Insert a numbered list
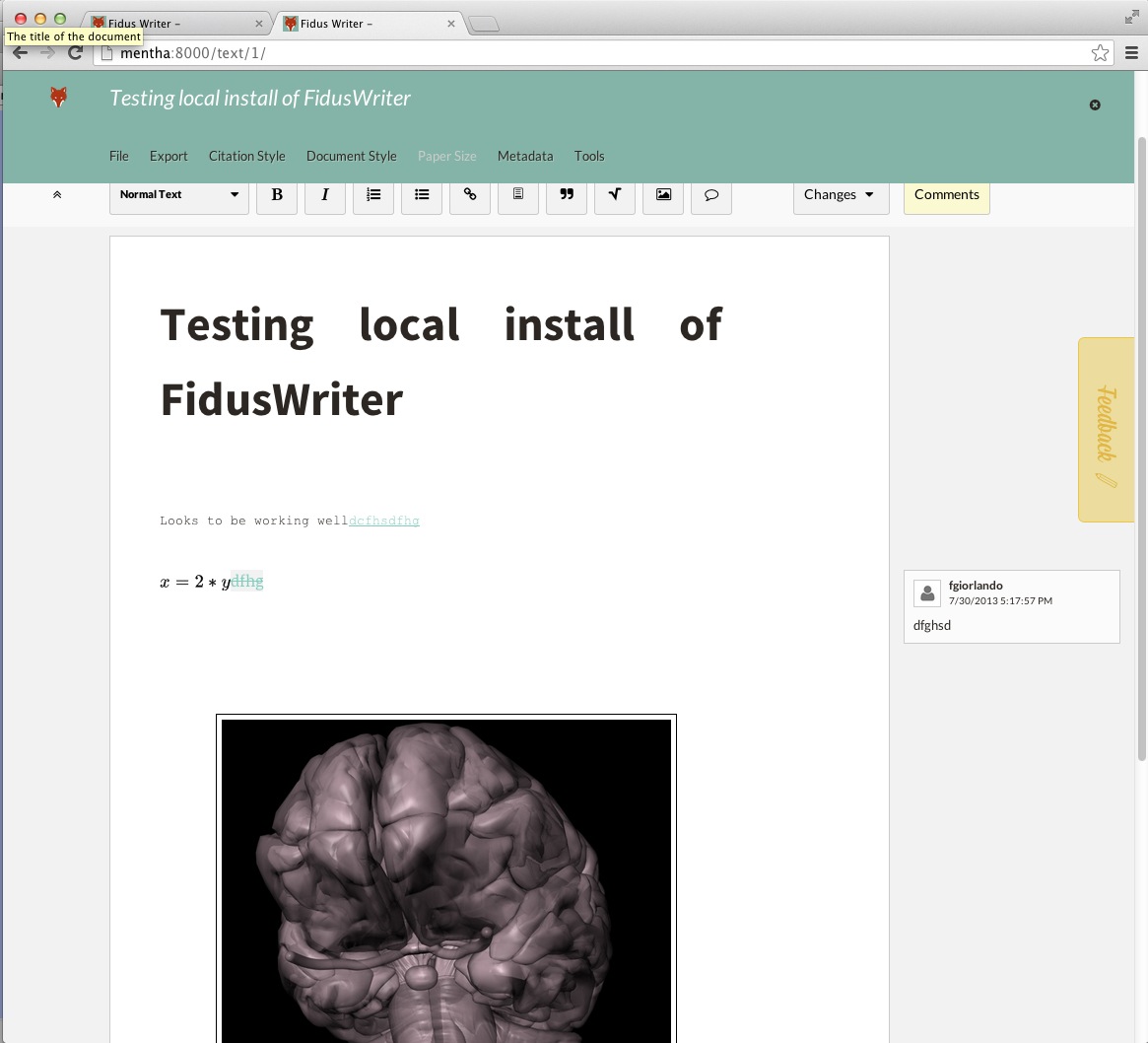This screenshot has height=1043, width=1148. pos(373,195)
